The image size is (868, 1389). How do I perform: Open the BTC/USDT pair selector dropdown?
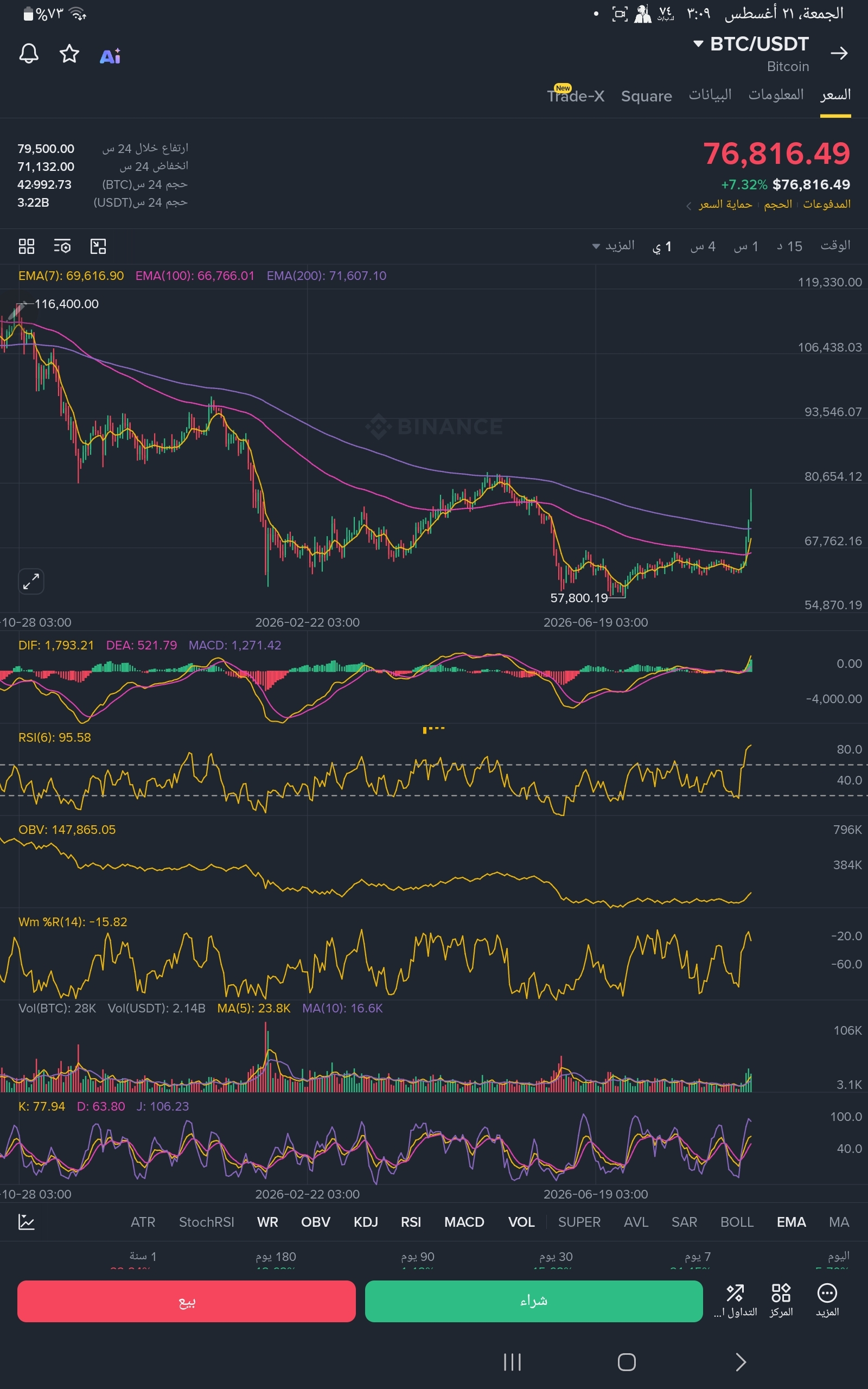[751, 44]
